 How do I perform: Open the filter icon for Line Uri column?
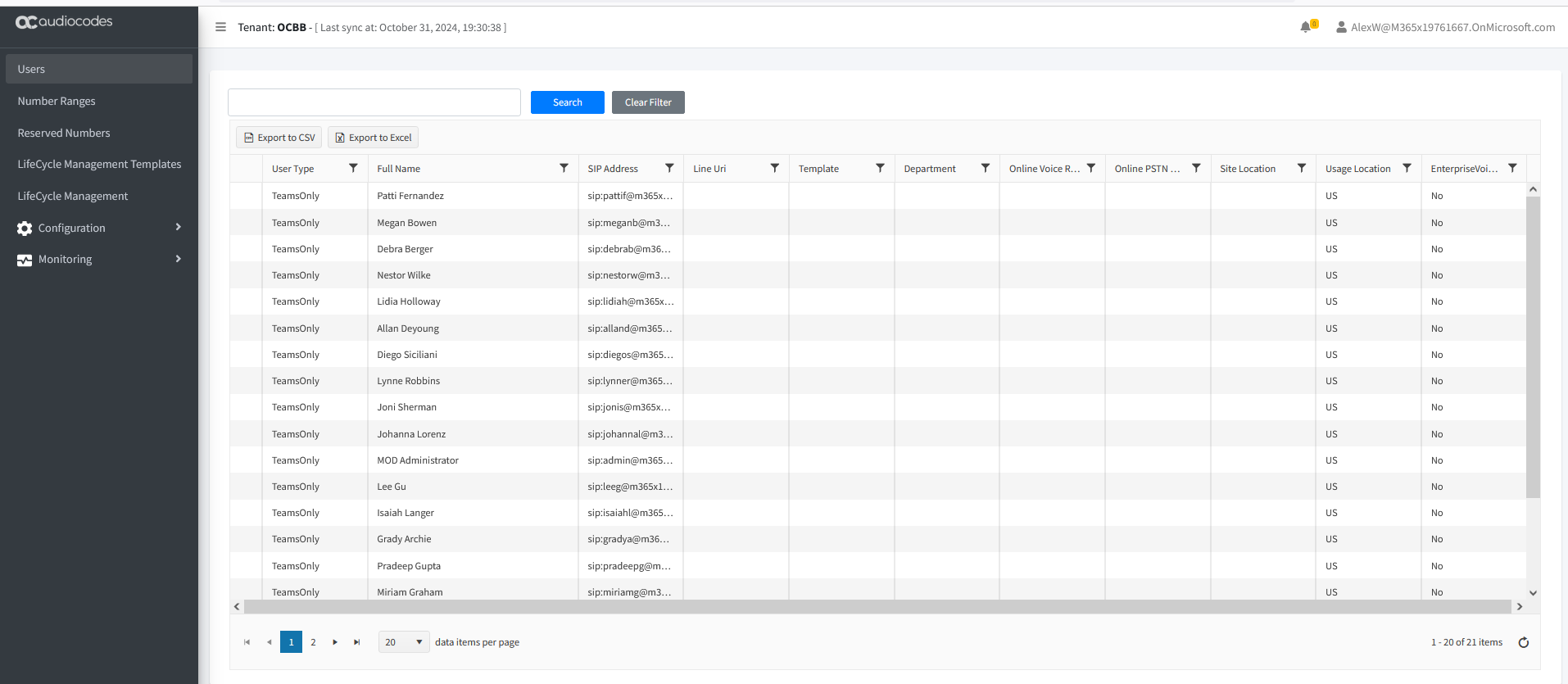(774, 168)
